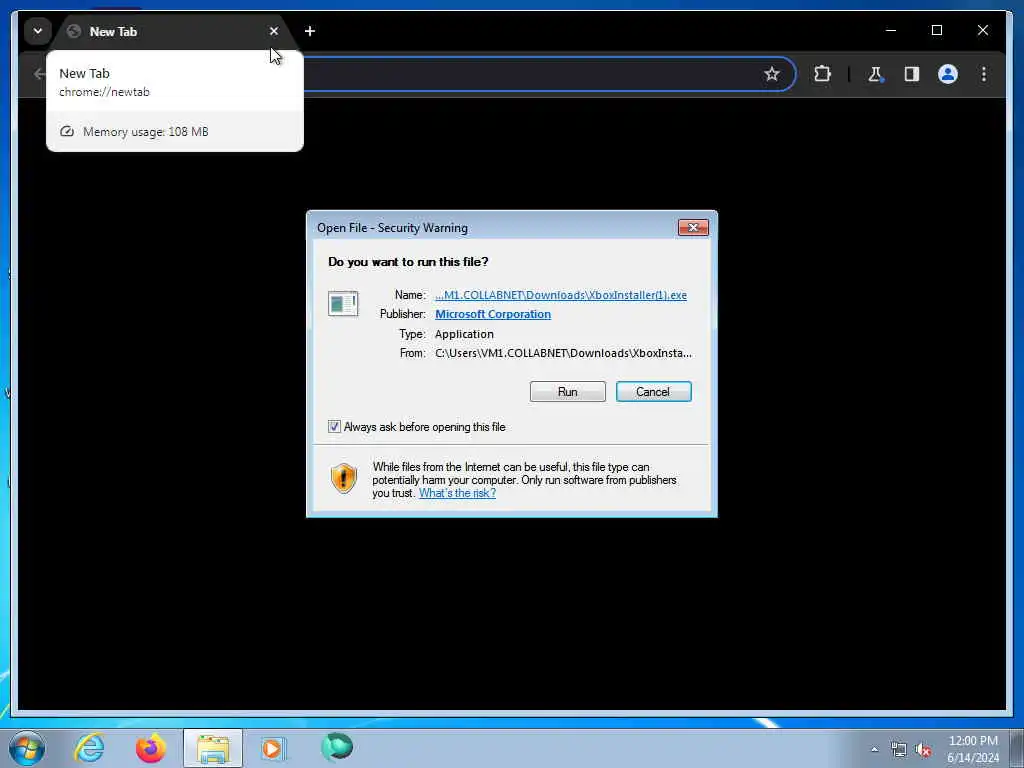Open Windows Explorer from the taskbar

(x=213, y=748)
